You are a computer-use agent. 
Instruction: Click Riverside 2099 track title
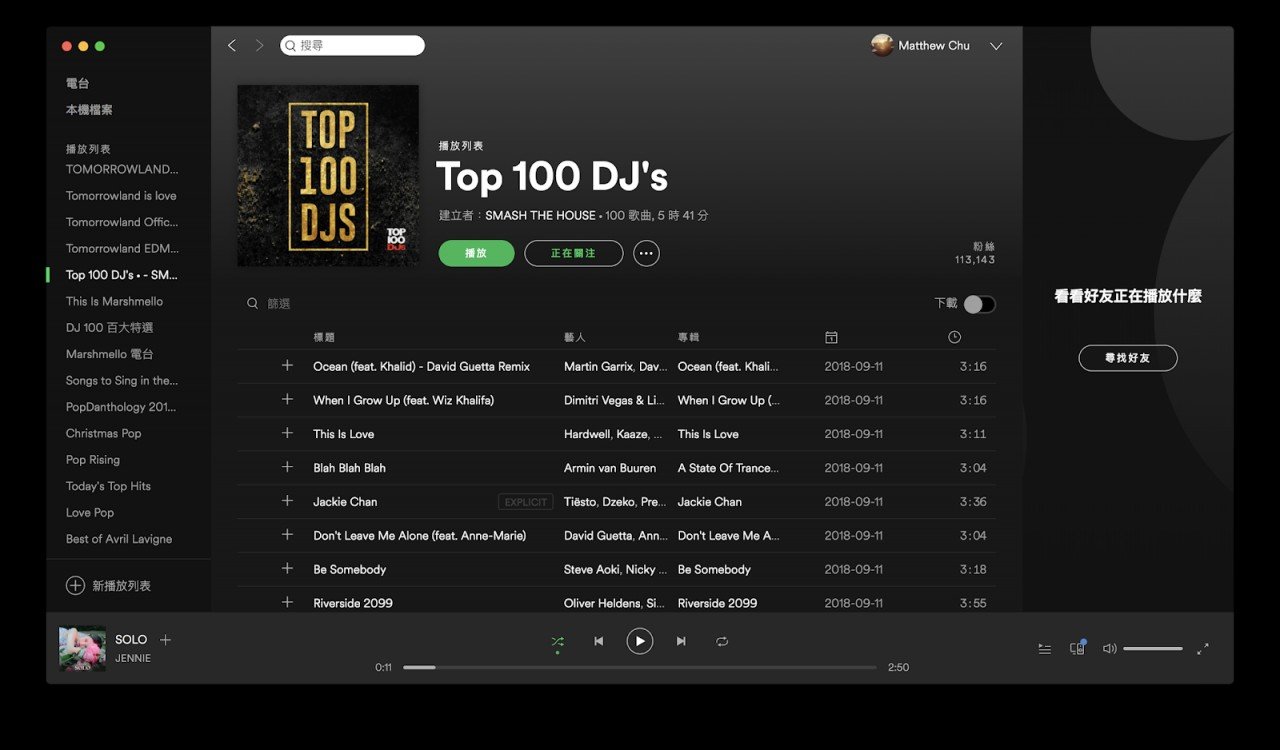(x=353, y=603)
